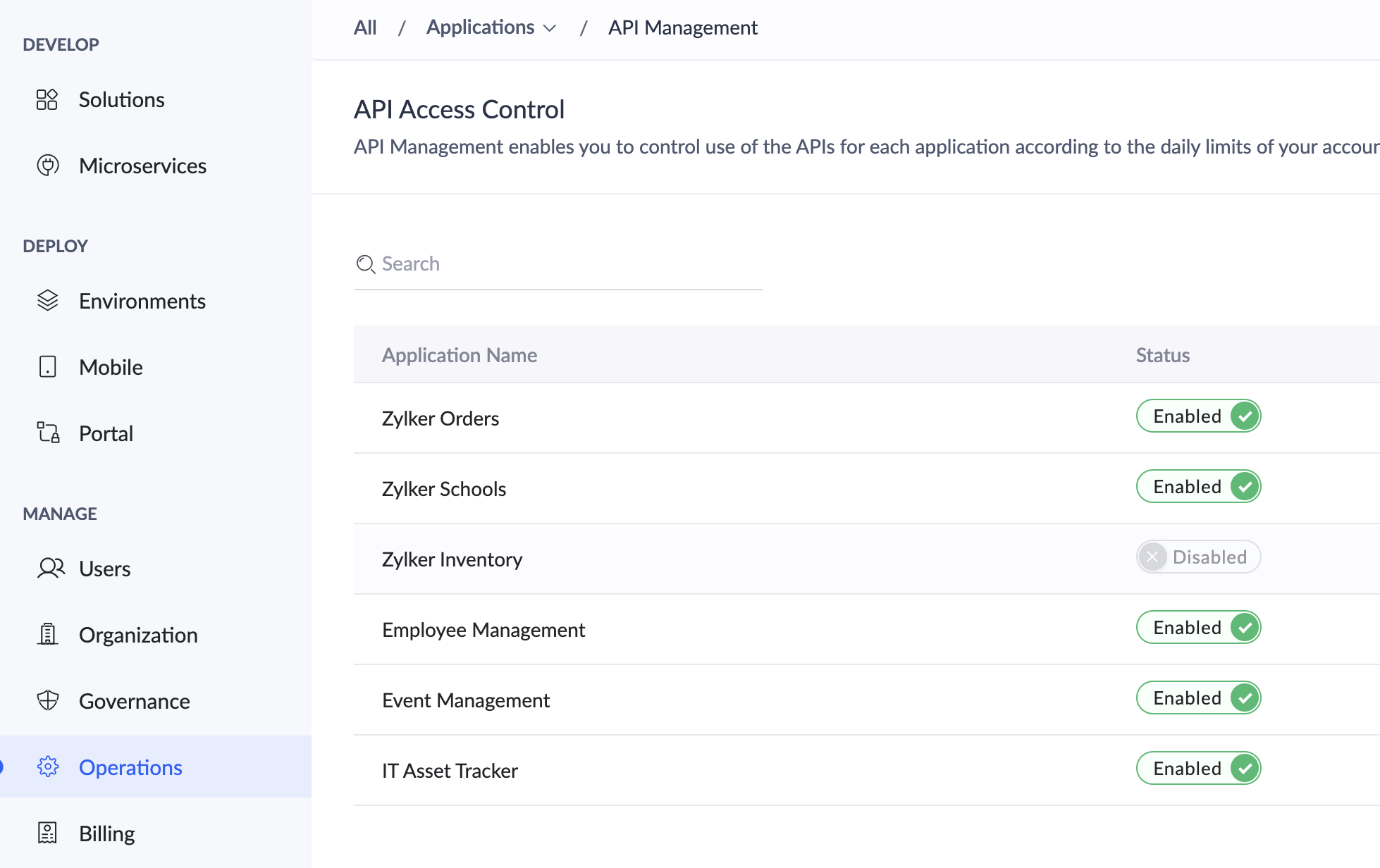Enable API access for Zylker Inventory

1197,557
